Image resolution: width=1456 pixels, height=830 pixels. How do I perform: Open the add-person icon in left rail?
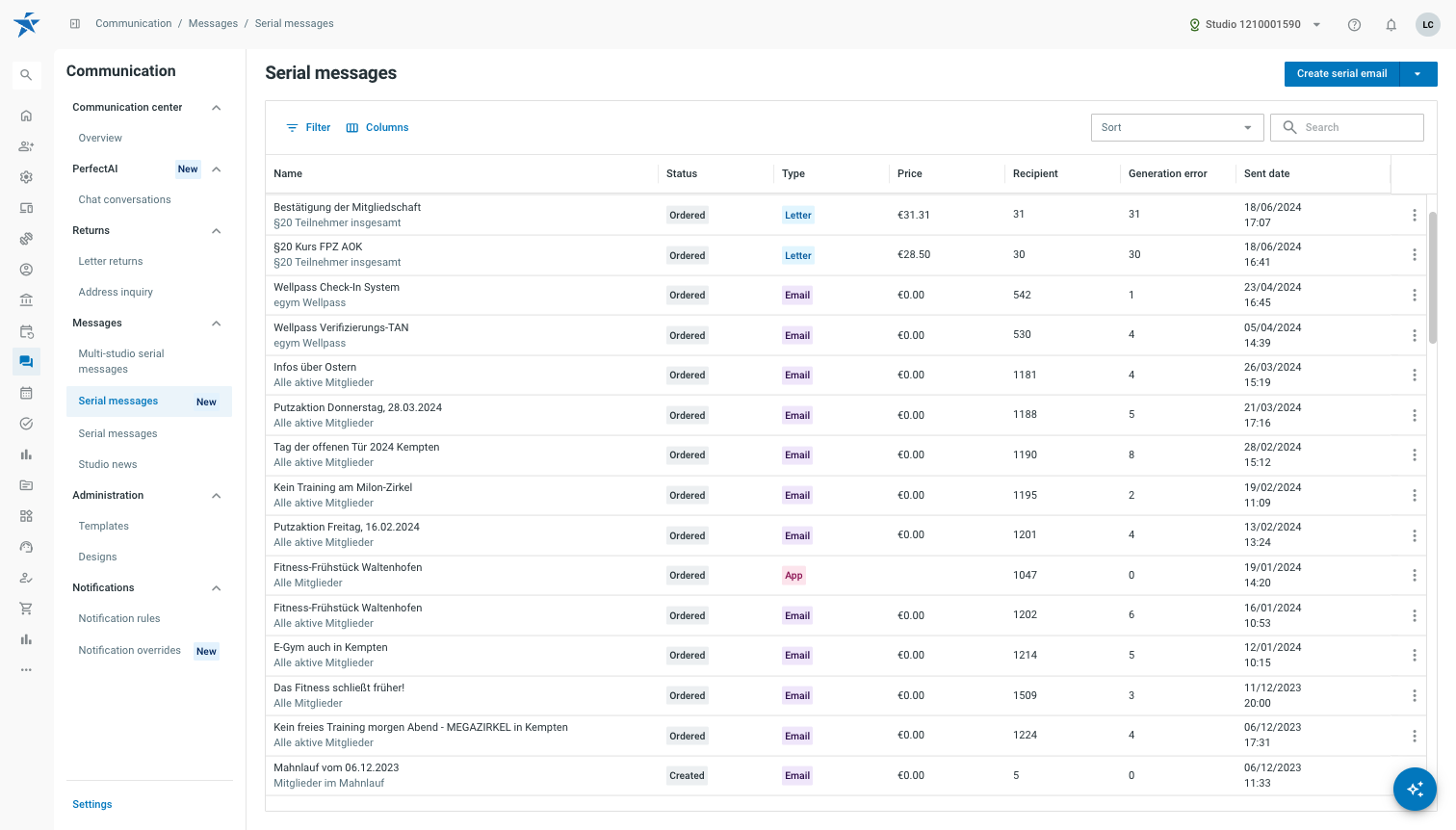tap(26, 146)
